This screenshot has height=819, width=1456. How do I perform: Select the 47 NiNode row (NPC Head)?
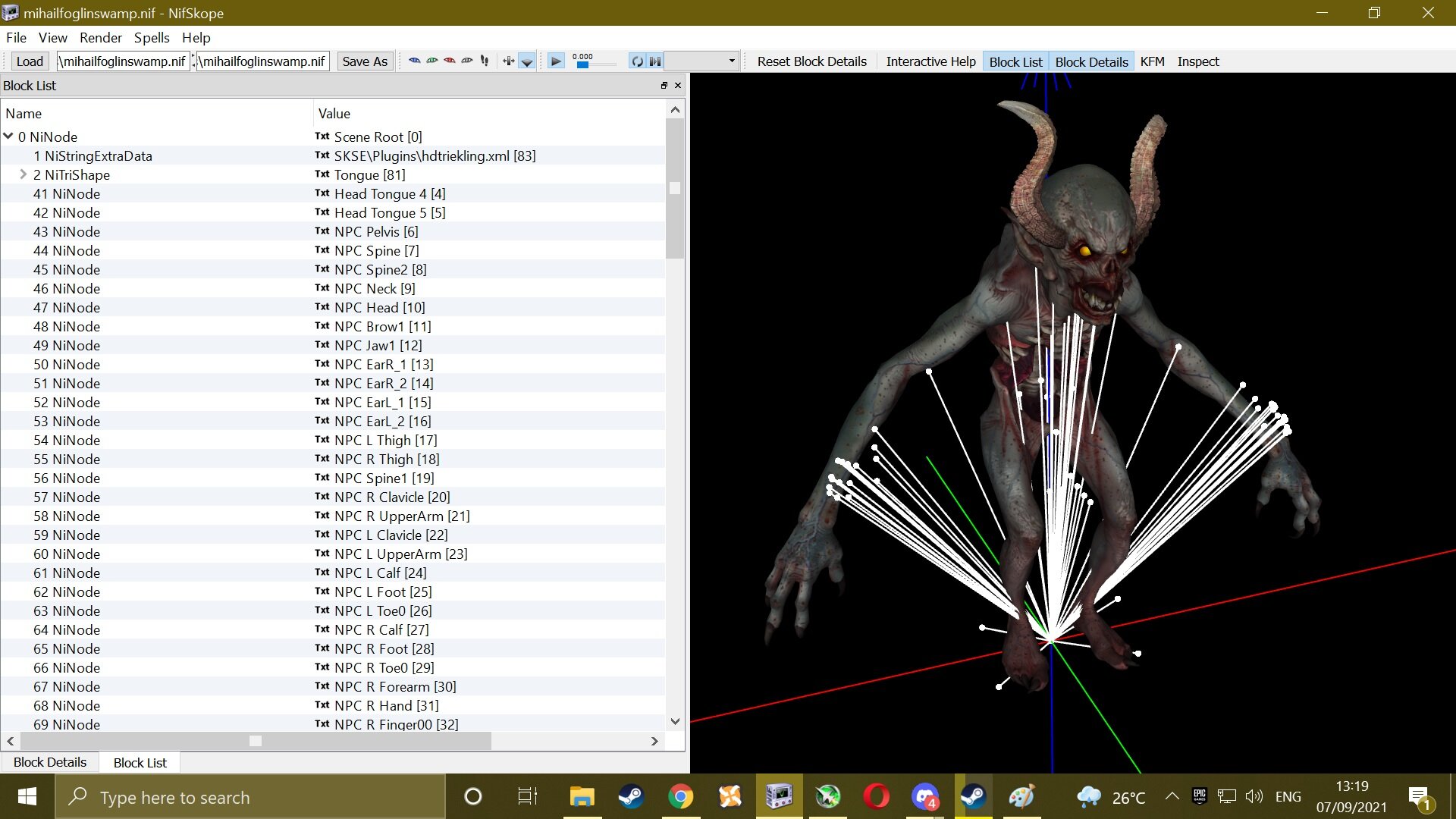tap(333, 307)
